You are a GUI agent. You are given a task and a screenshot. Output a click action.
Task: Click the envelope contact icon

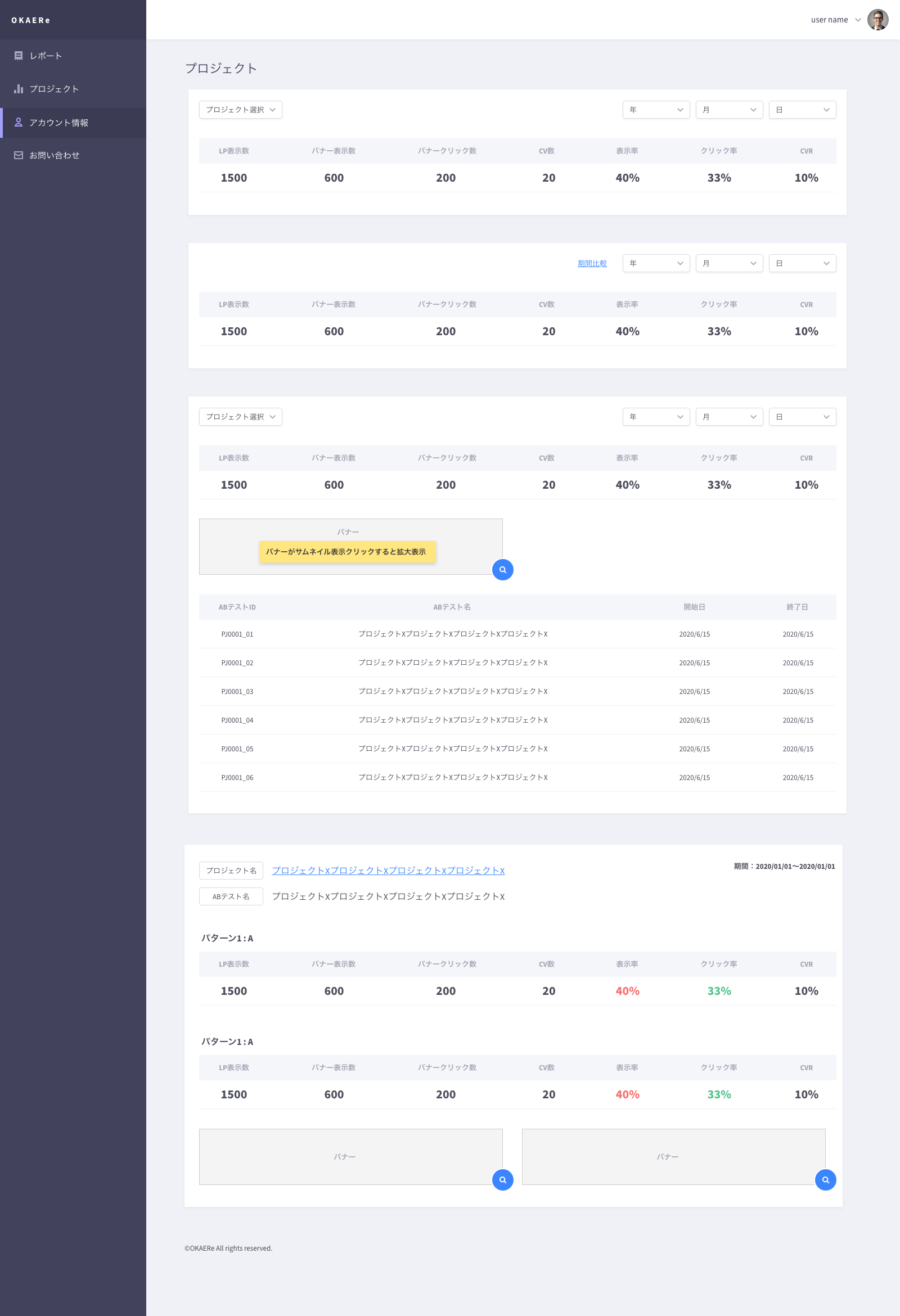(x=18, y=155)
